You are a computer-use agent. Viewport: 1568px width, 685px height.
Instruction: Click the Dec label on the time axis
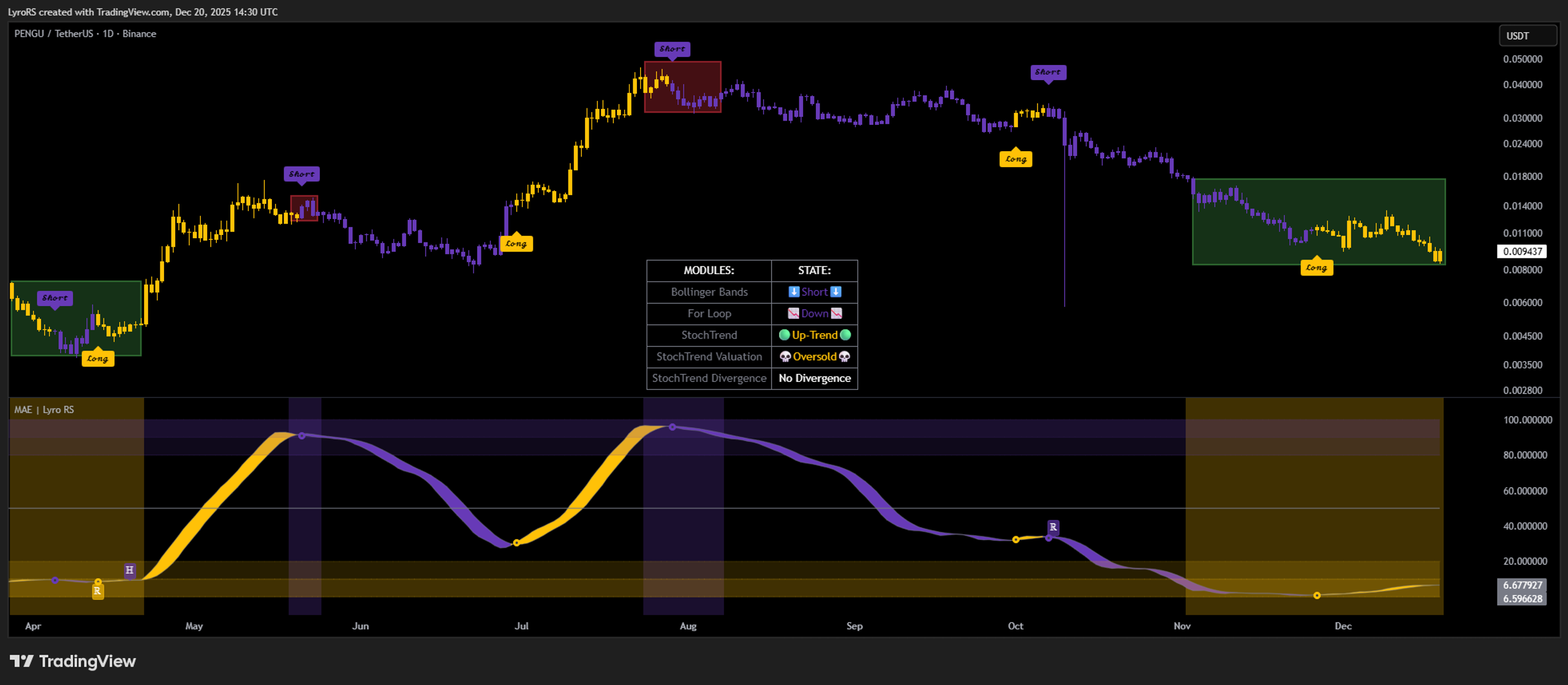pos(1343,626)
